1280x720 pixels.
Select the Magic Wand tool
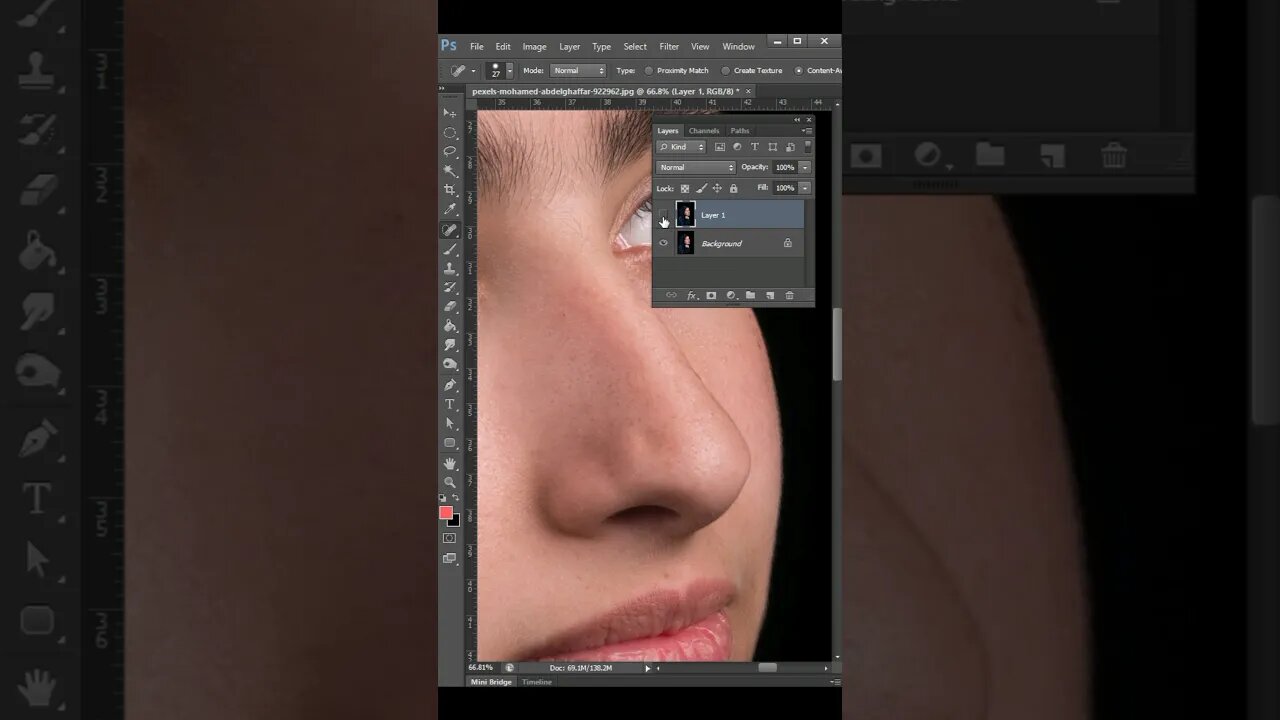pos(450,171)
